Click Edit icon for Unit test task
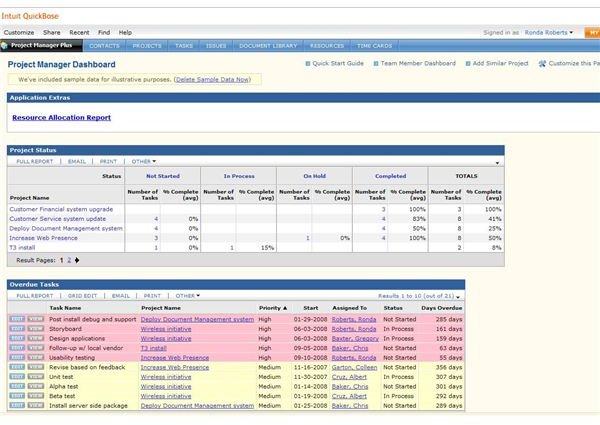This screenshot has height=425, width=600. pos(17,376)
